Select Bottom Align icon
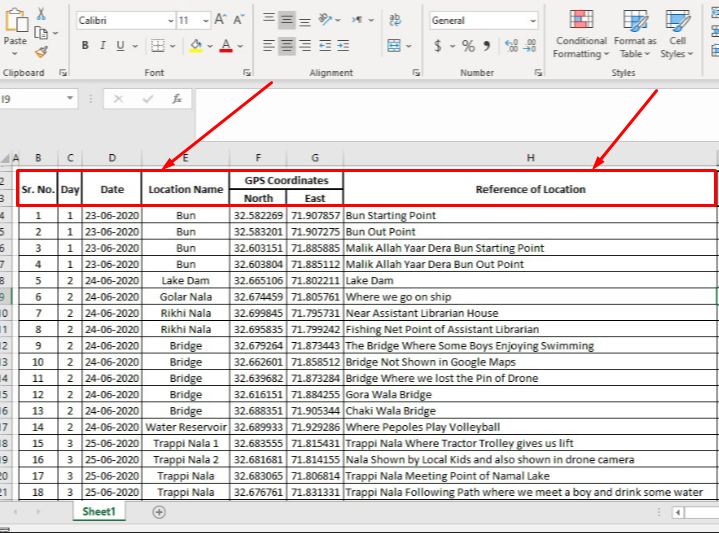This screenshot has height=533, width=719. (305, 21)
